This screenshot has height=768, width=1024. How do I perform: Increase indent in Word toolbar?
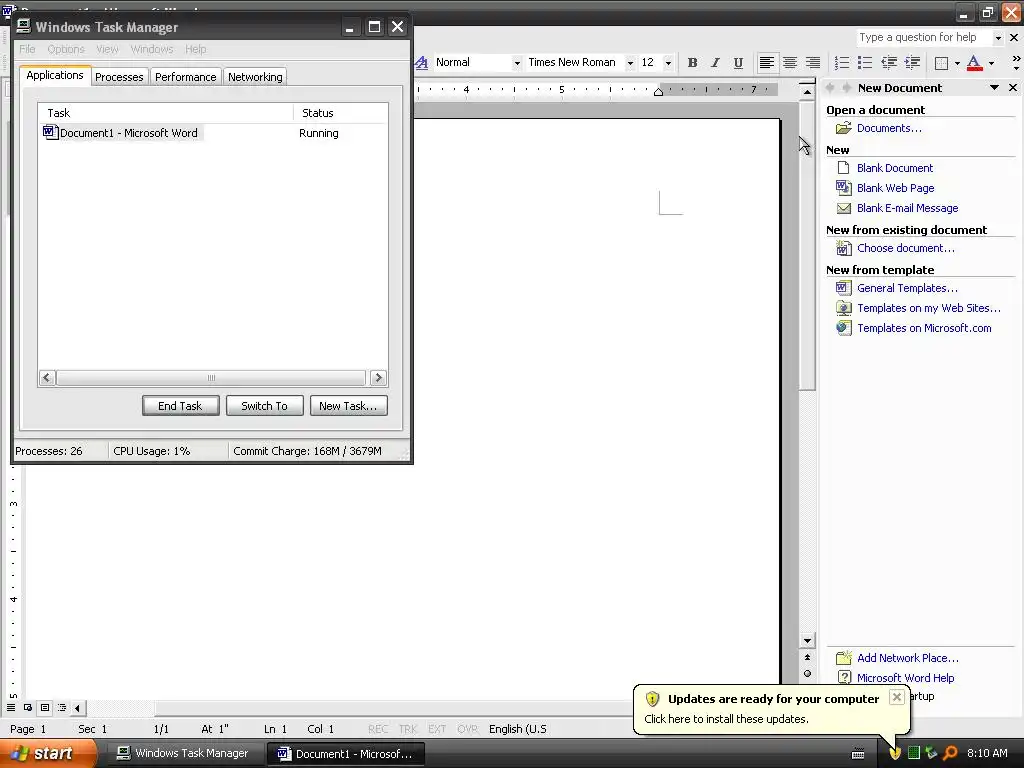pos(912,63)
